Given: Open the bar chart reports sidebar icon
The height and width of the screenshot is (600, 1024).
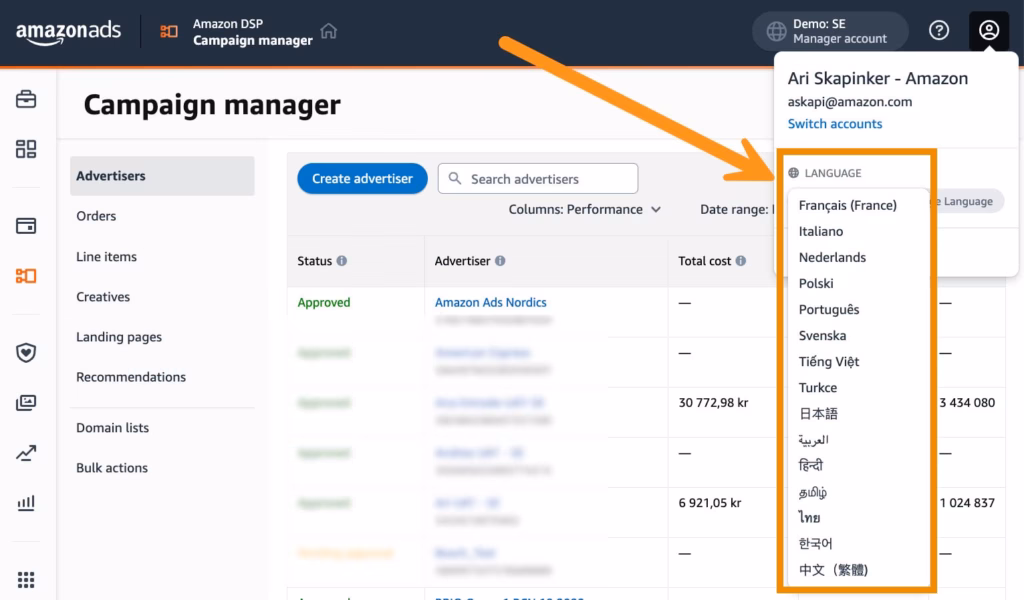Looking at the screenshot, I should (26, 503).
